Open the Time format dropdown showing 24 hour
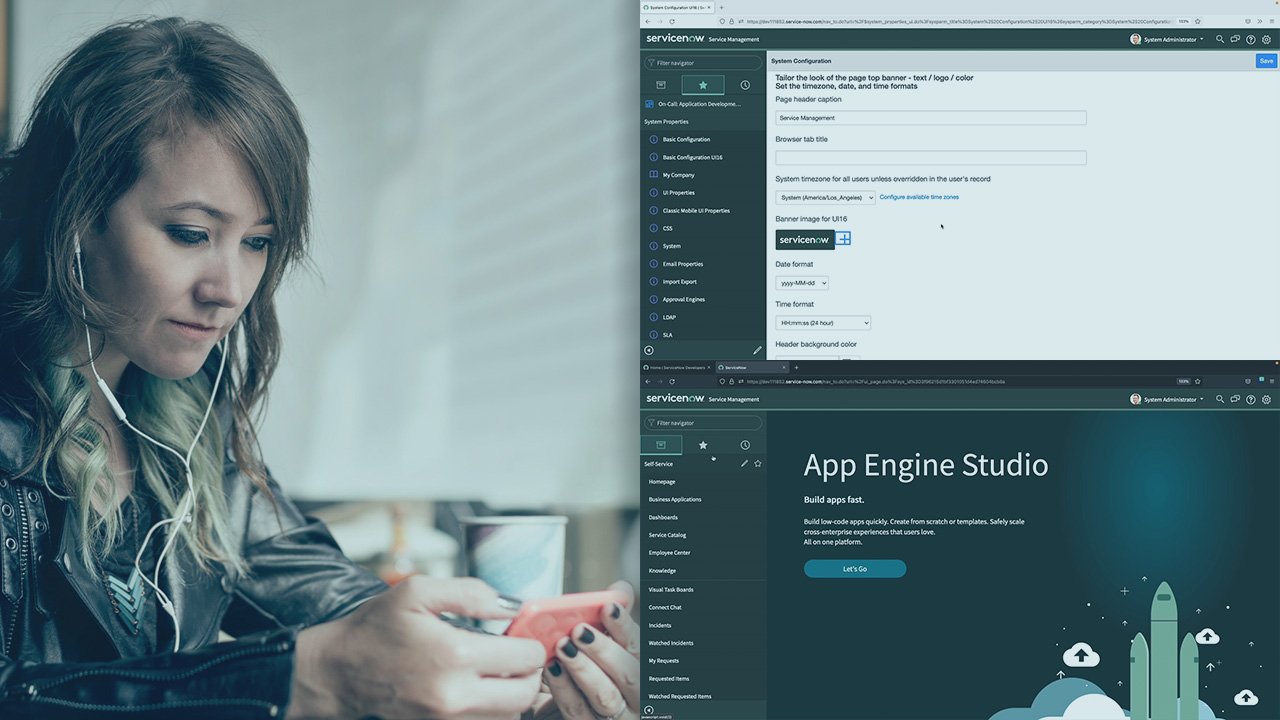 coord(822,322)
